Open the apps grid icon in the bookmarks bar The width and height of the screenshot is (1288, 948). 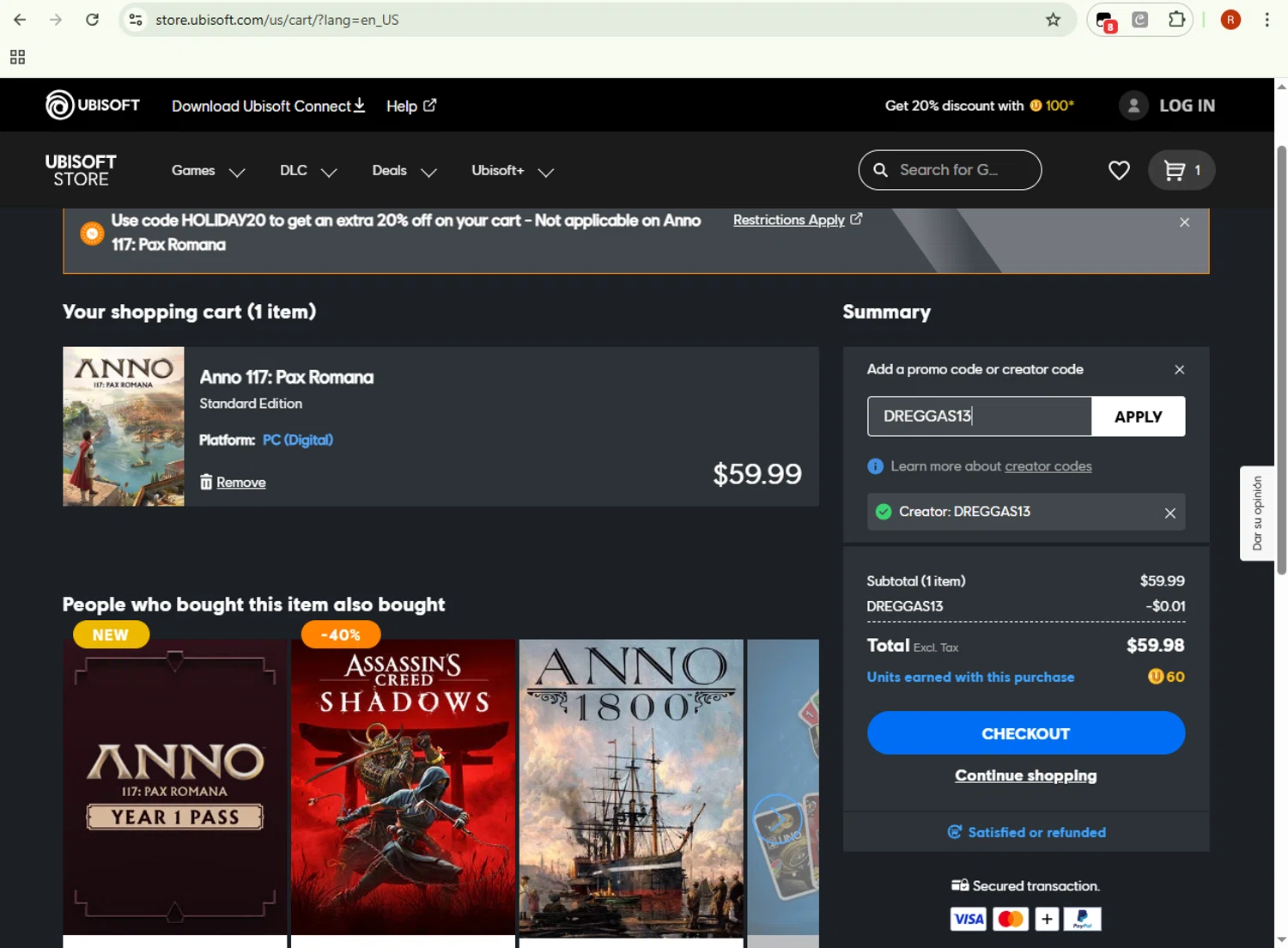click(x=17, y=58)
